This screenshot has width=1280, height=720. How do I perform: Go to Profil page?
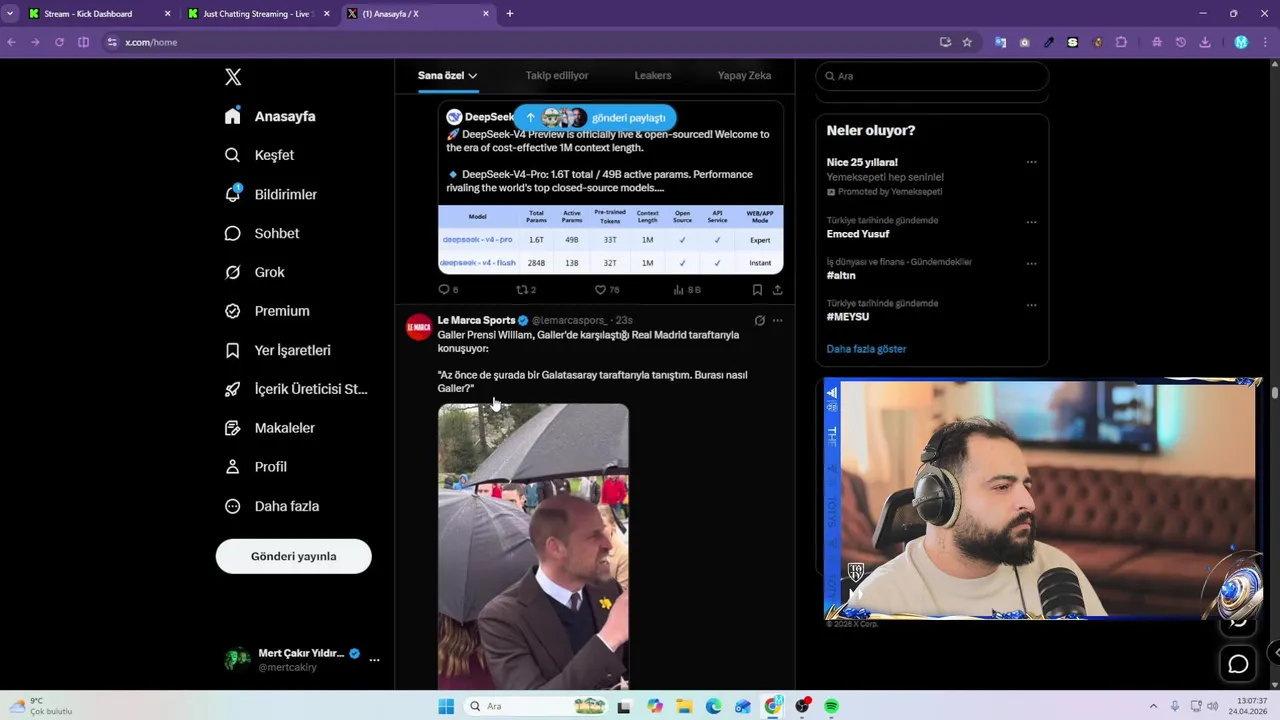[256, 467]
